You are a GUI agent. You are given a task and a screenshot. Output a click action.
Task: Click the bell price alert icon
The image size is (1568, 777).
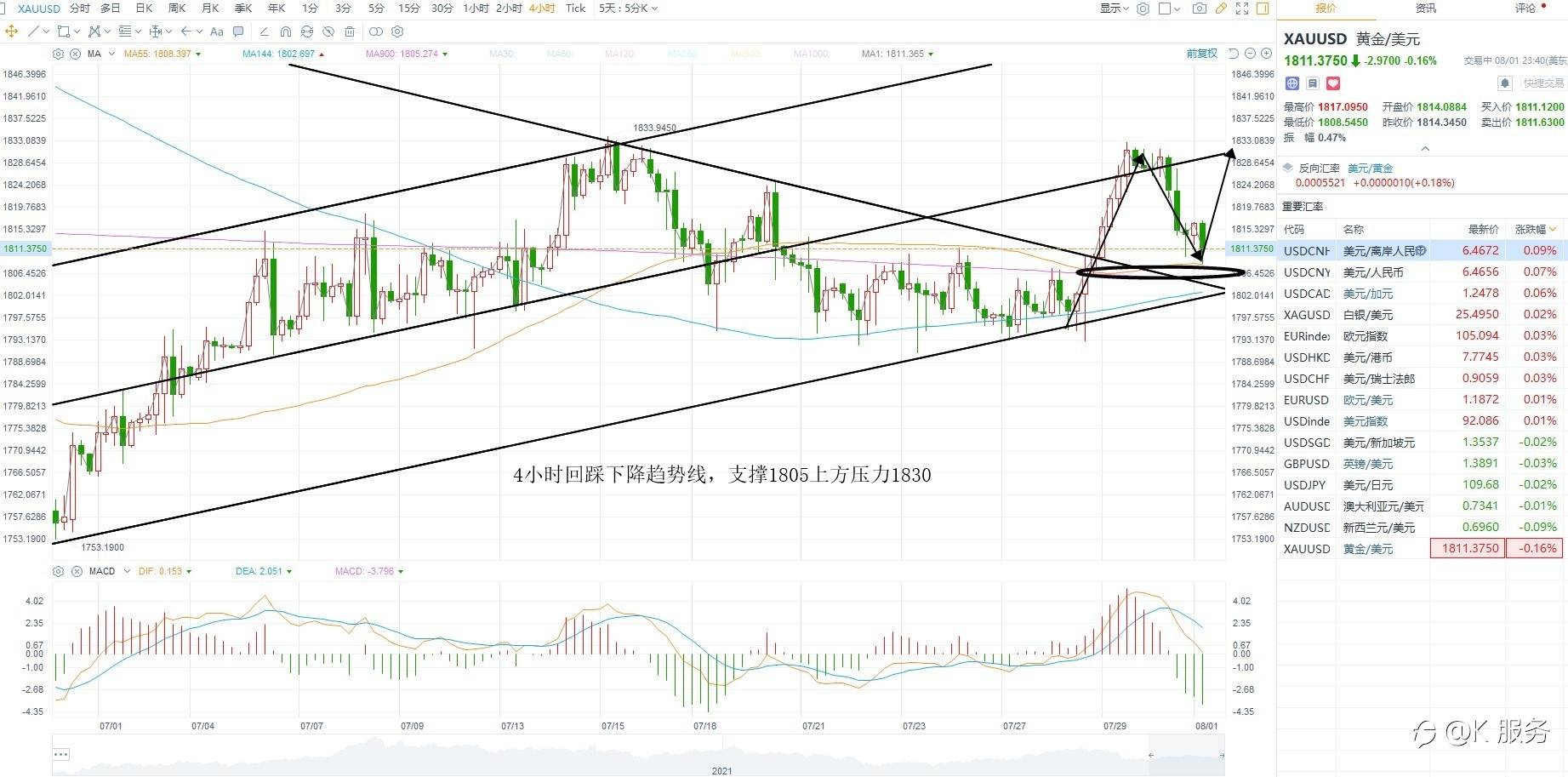point(1505,83)
